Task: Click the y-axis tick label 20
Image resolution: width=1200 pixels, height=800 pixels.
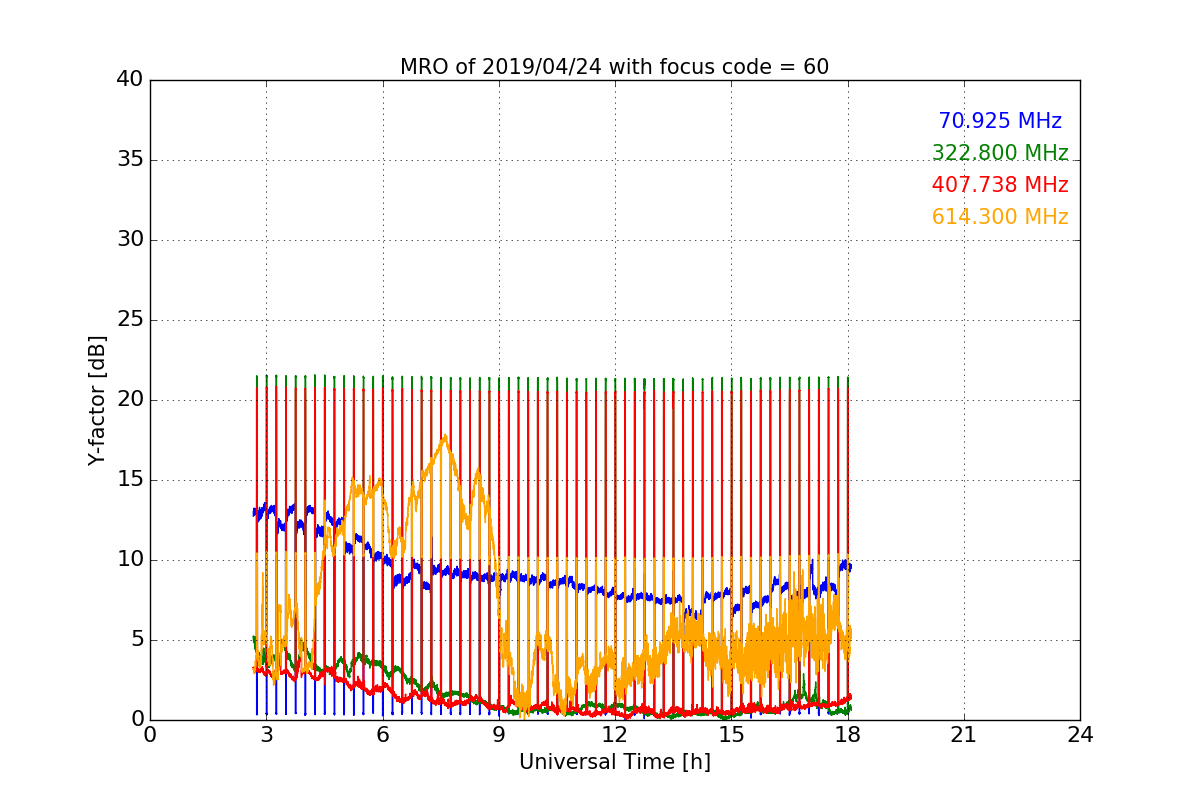Action: tap(130, 400)
